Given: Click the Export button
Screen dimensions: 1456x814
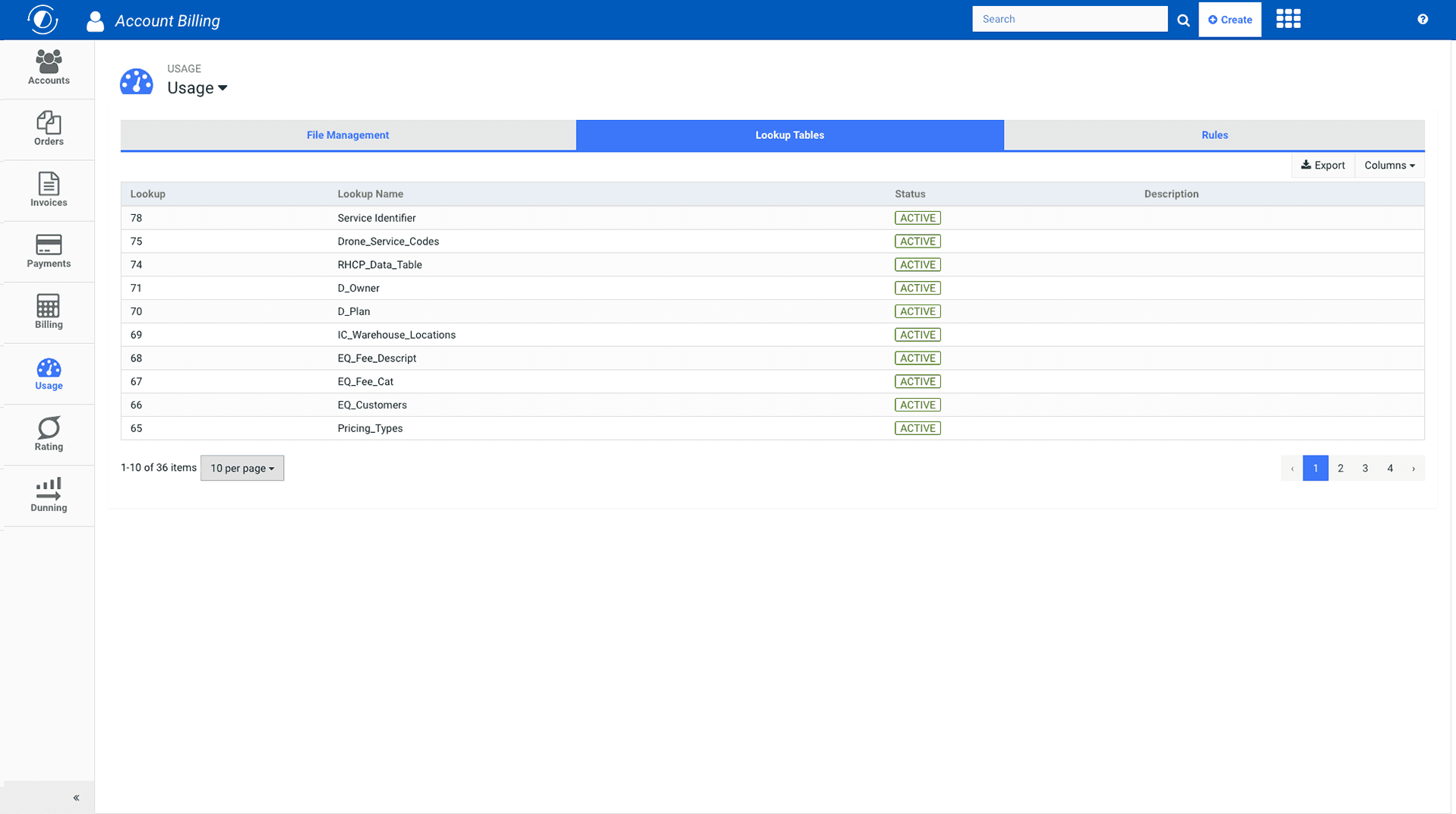Looking at the screenshot, I should click(x=1323, y=166).
